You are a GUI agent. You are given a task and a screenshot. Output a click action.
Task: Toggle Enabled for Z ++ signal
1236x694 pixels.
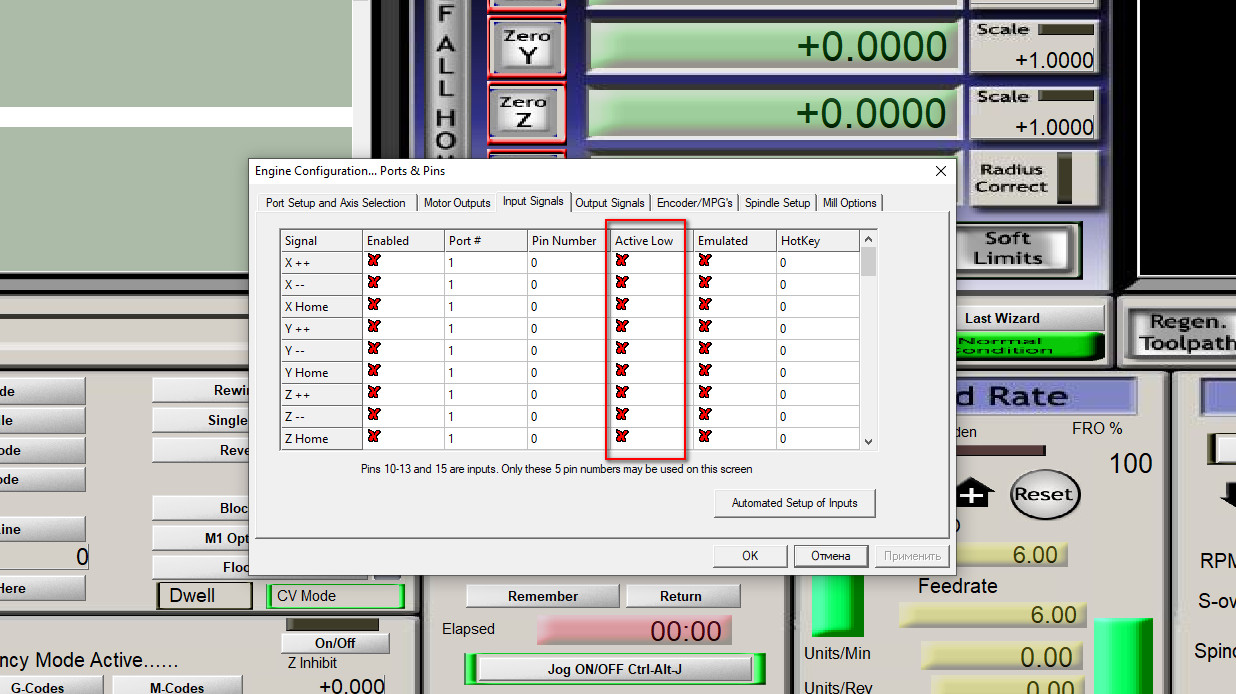click(374, 392)
